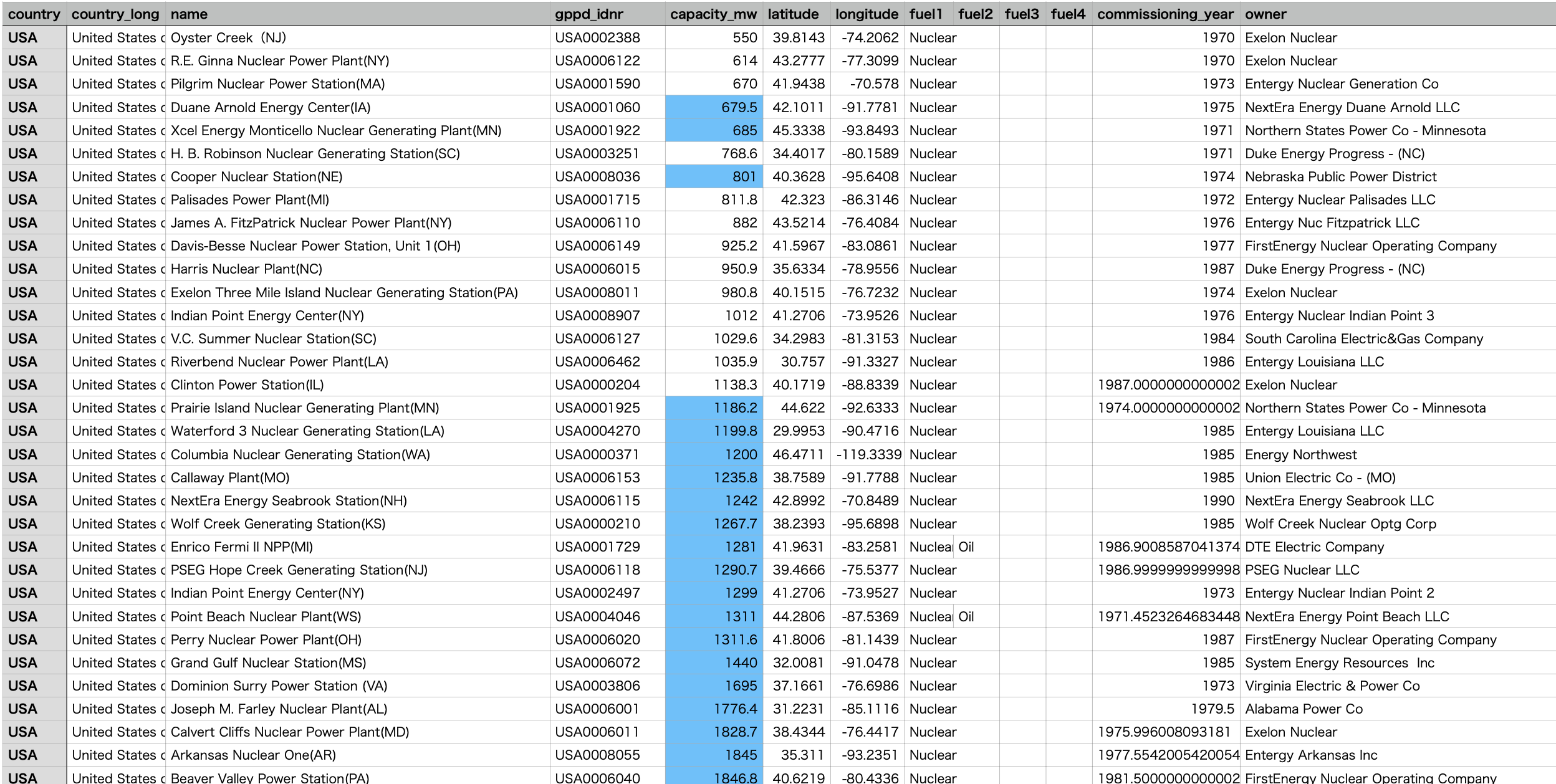
Task: Select capacity cell 1440 for Grand Gulf
Action: tap(714, 662)
